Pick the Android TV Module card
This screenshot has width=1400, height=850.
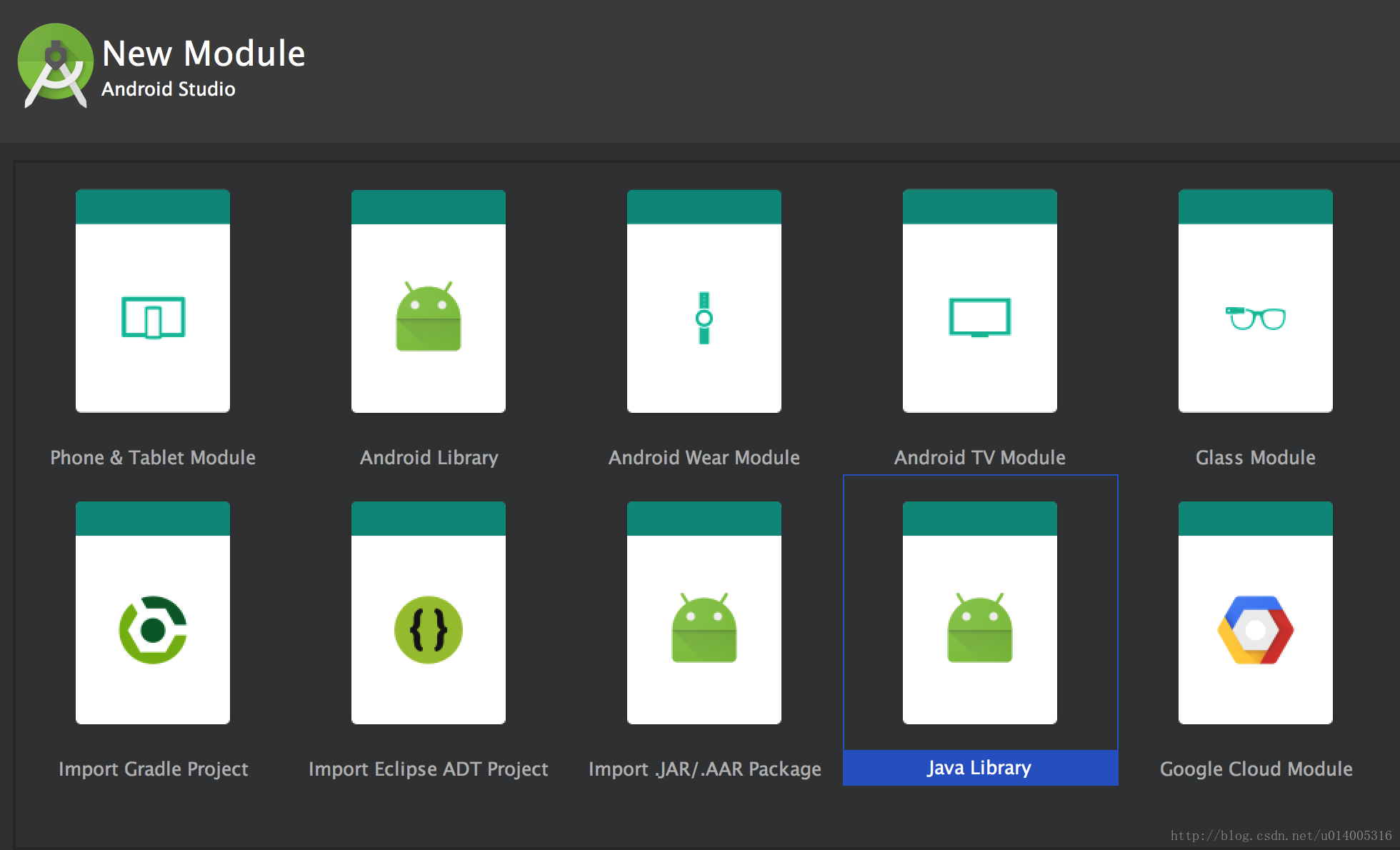(980, 301)
